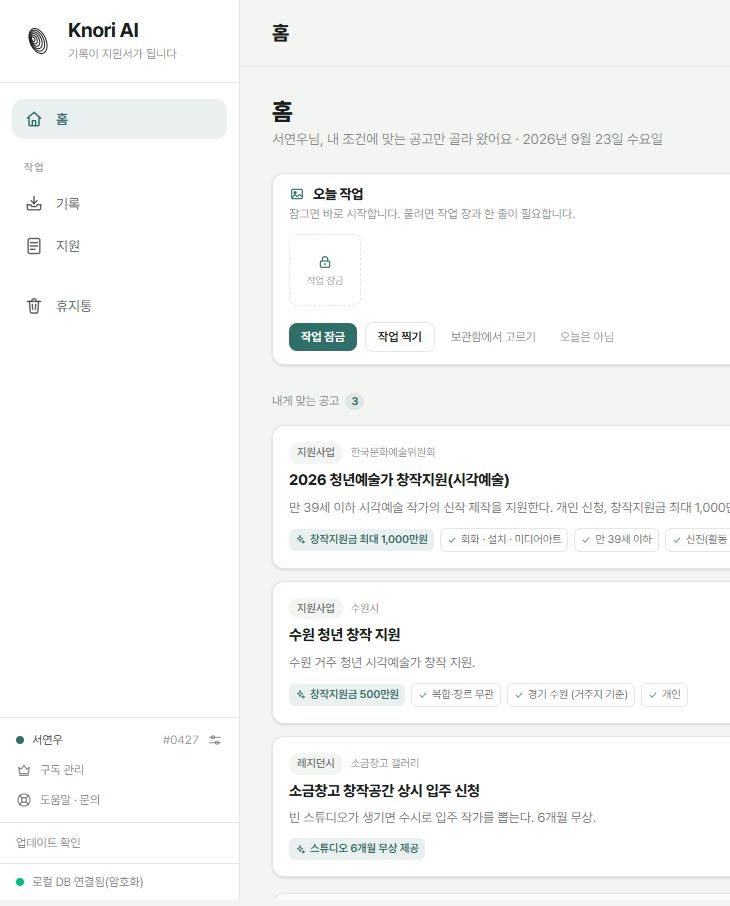730x906 pixels.
Task: Open the 지원 sidebar item
Action: pos(119,246)
